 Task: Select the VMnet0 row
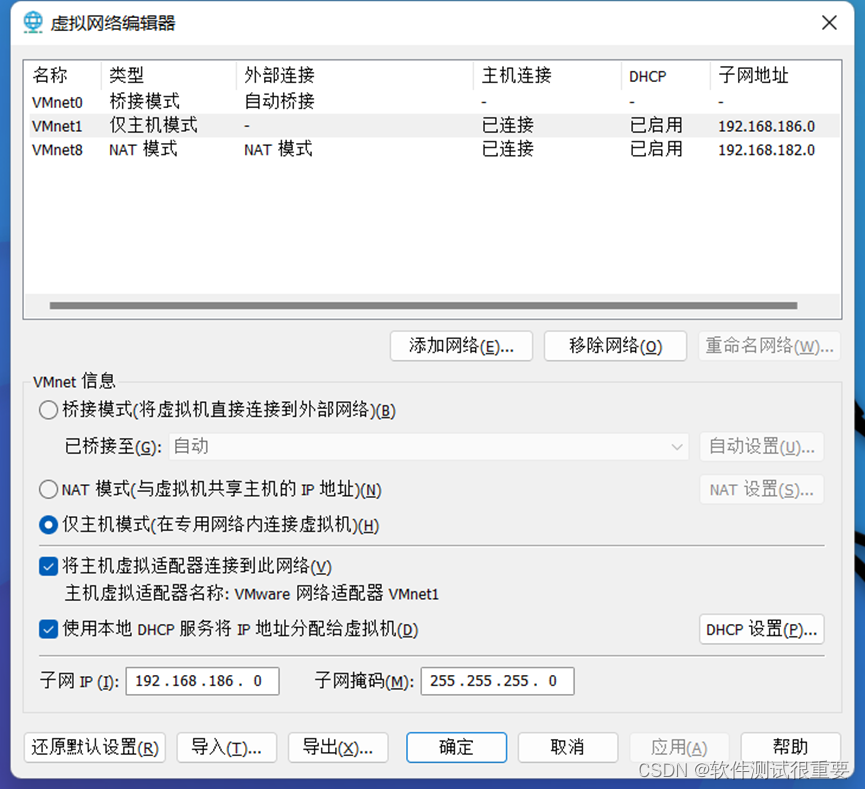pos(432,102)
